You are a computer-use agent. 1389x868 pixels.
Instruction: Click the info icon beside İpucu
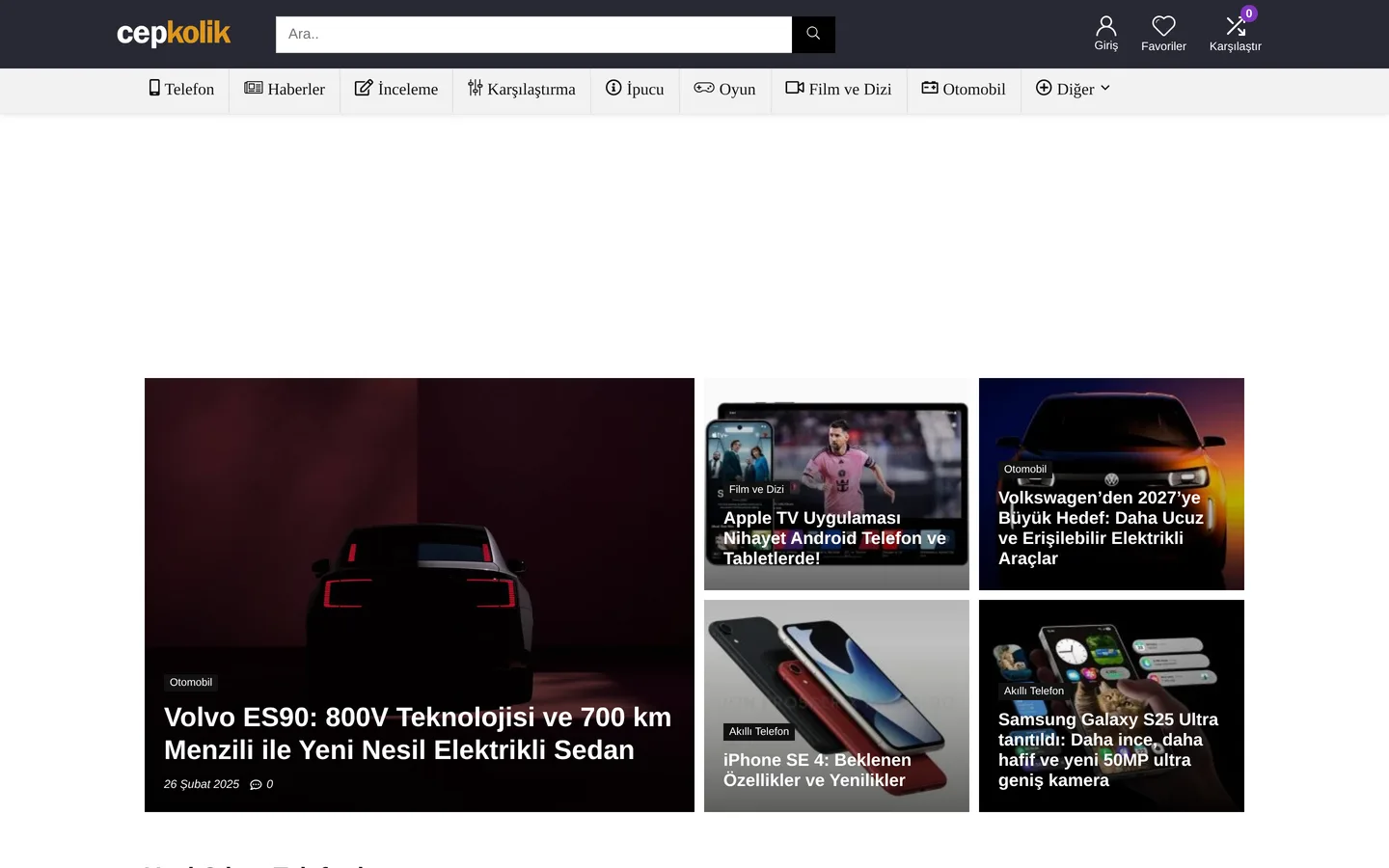(x=613, y=88)
